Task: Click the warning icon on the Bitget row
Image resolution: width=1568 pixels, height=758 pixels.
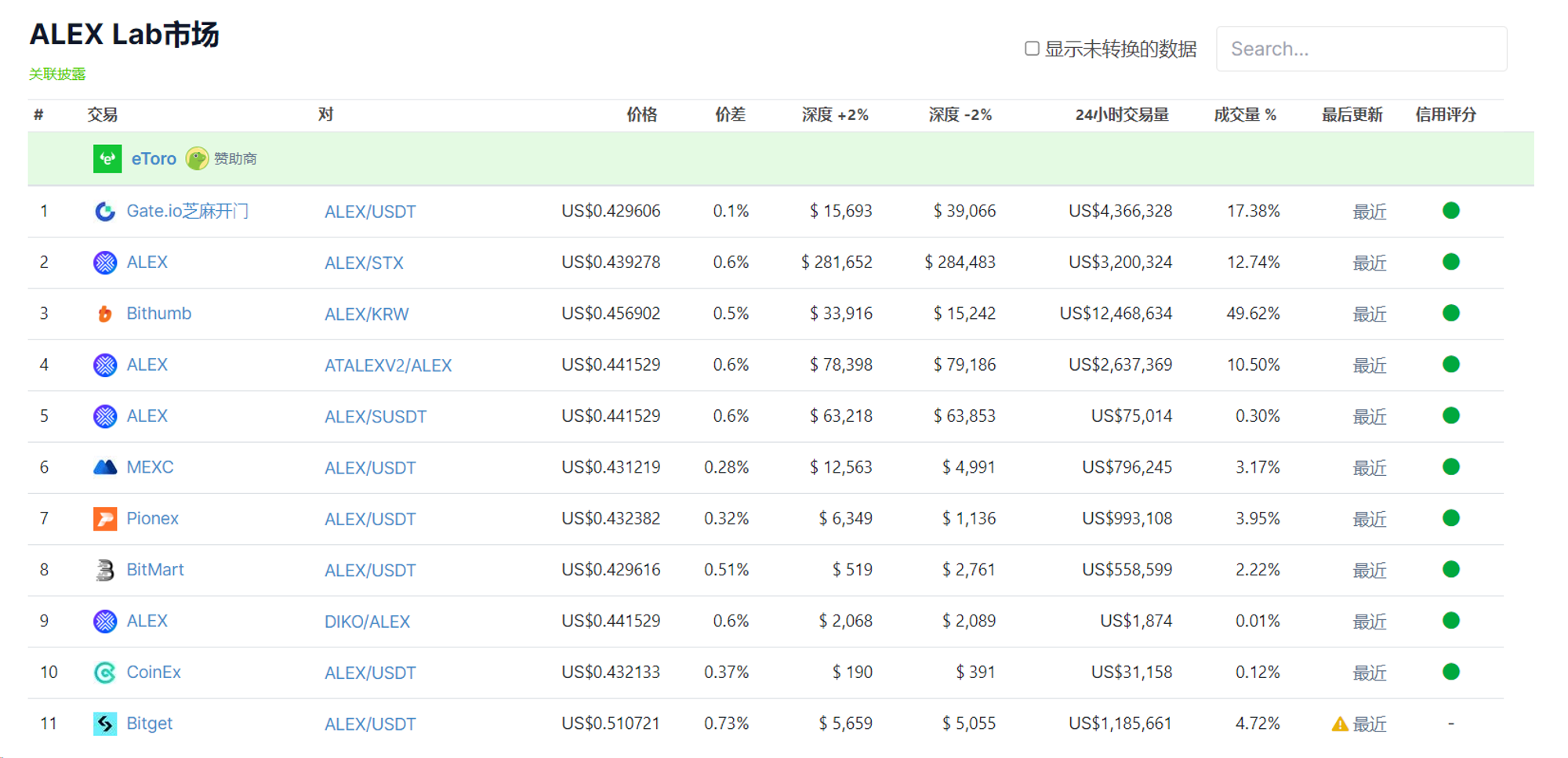Action: click(x=1341, y=723)
